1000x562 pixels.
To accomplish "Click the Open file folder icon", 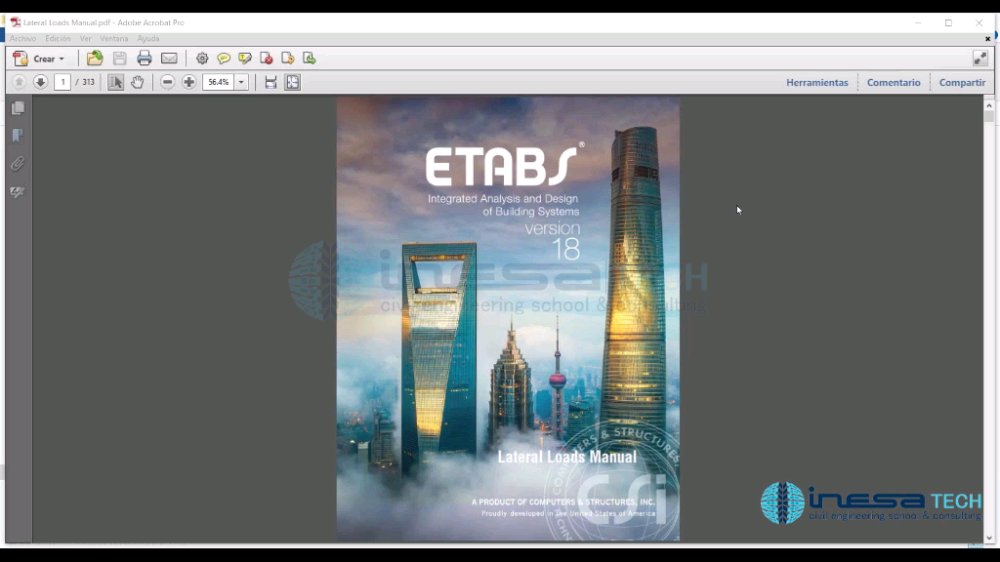I will point(95,59).
